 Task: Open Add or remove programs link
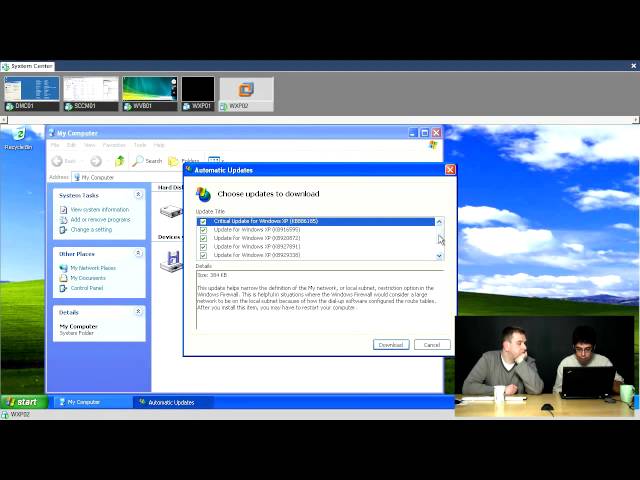[x=100, y=220]
